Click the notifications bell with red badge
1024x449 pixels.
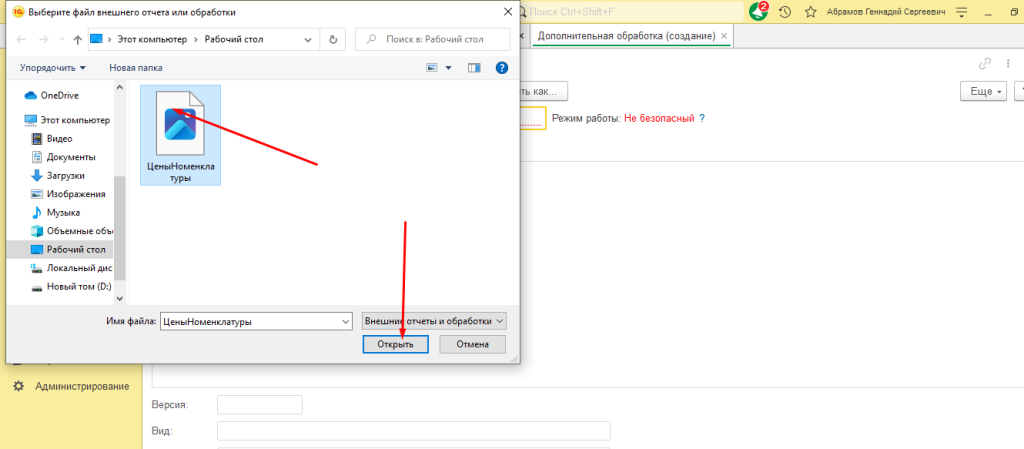(x=759, y=12)
